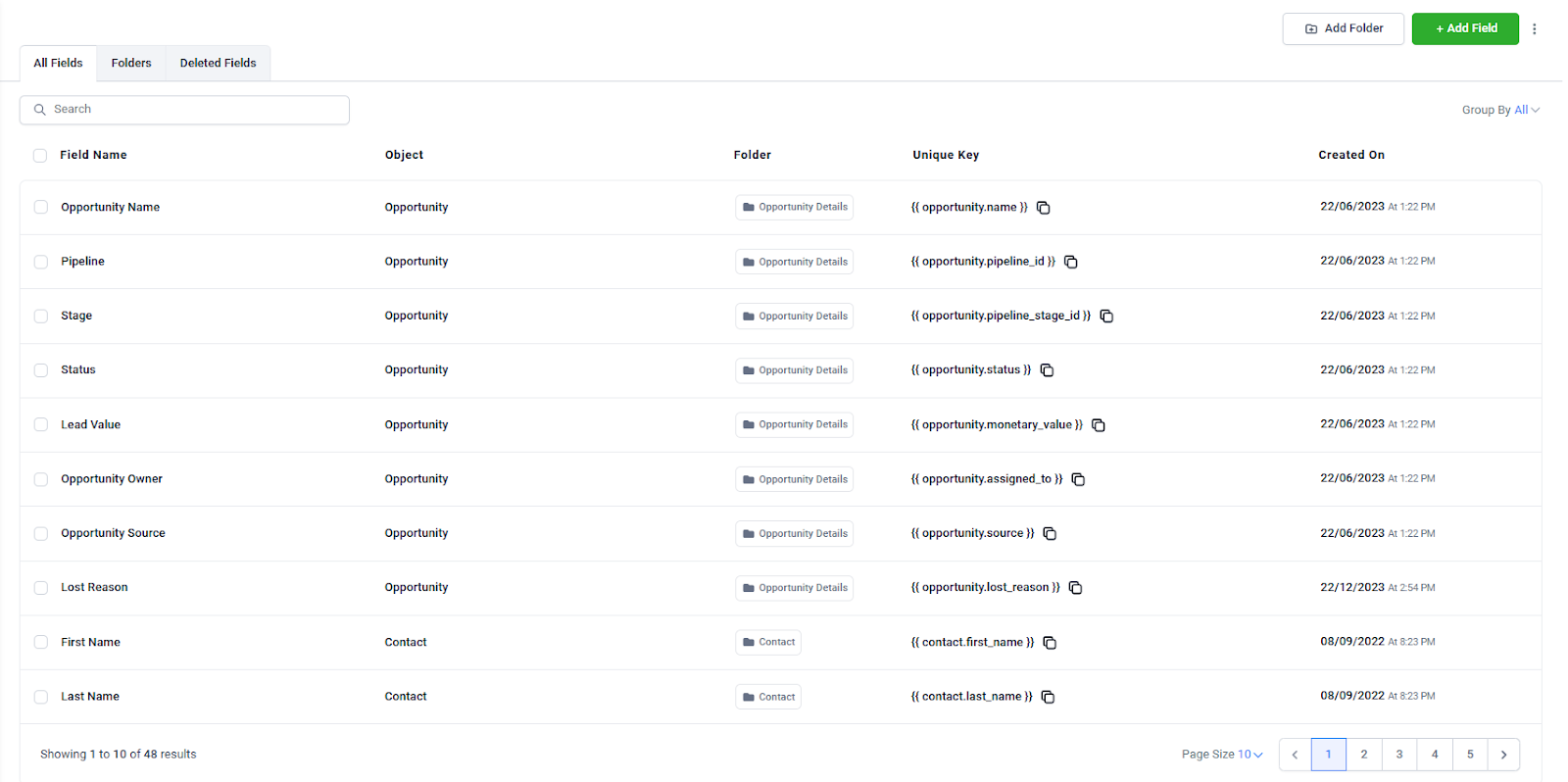Select the Lead Value field name
This screenshot has width=1568, height=782.
90,424
